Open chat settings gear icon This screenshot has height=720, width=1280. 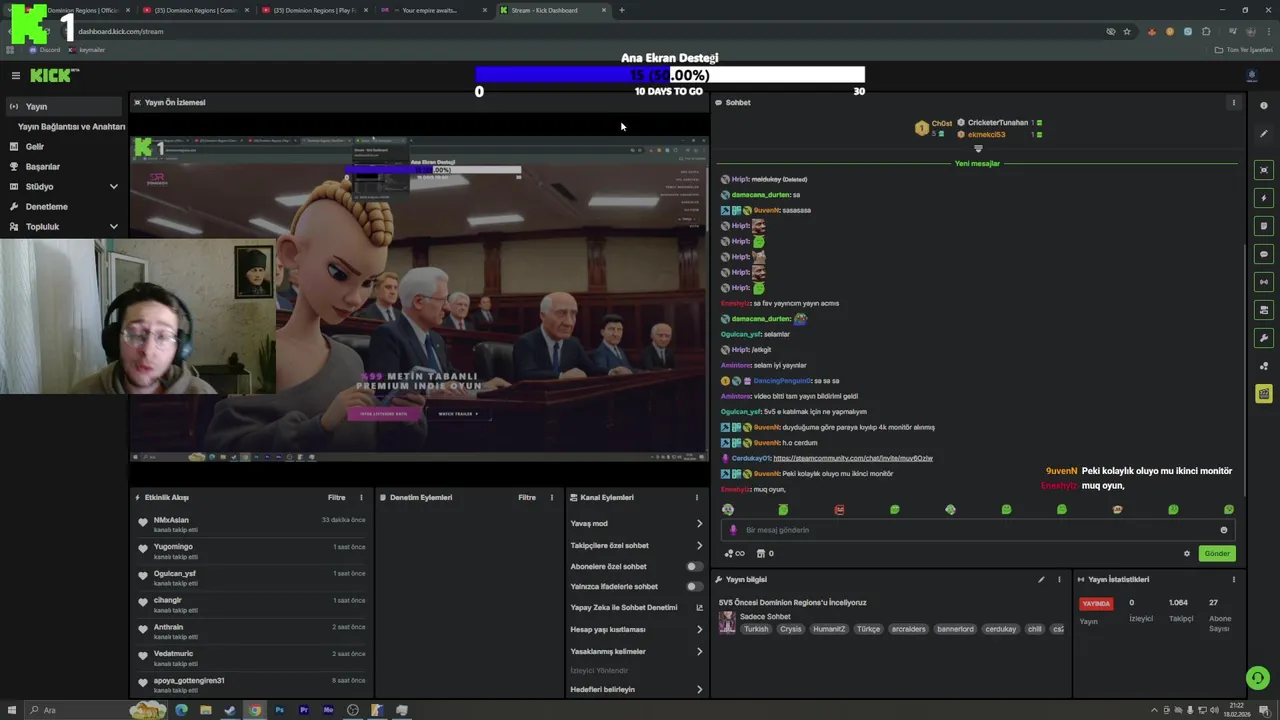click(1187, 553)
